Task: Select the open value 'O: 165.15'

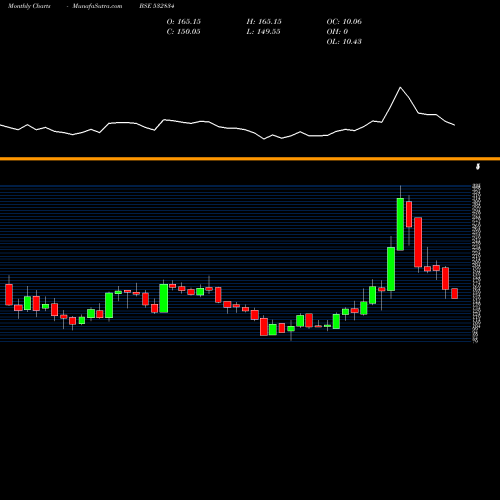Action: tap(184, 22)
